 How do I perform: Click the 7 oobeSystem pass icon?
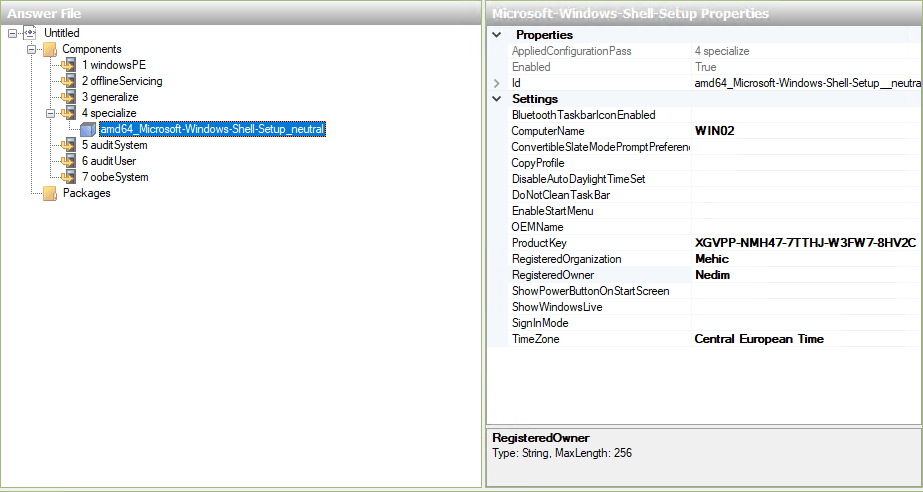tap(68, 177)
